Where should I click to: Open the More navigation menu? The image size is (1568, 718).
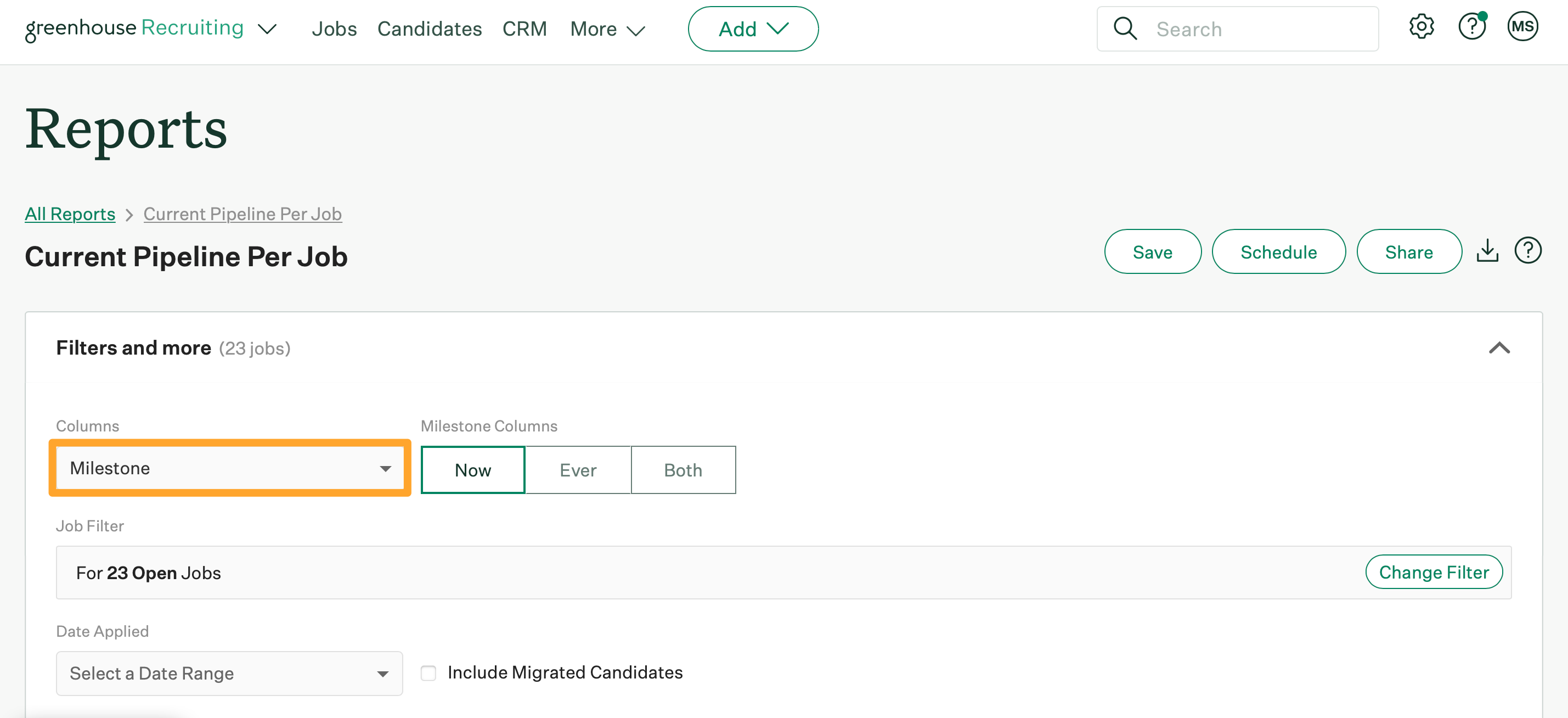point(607,29)
